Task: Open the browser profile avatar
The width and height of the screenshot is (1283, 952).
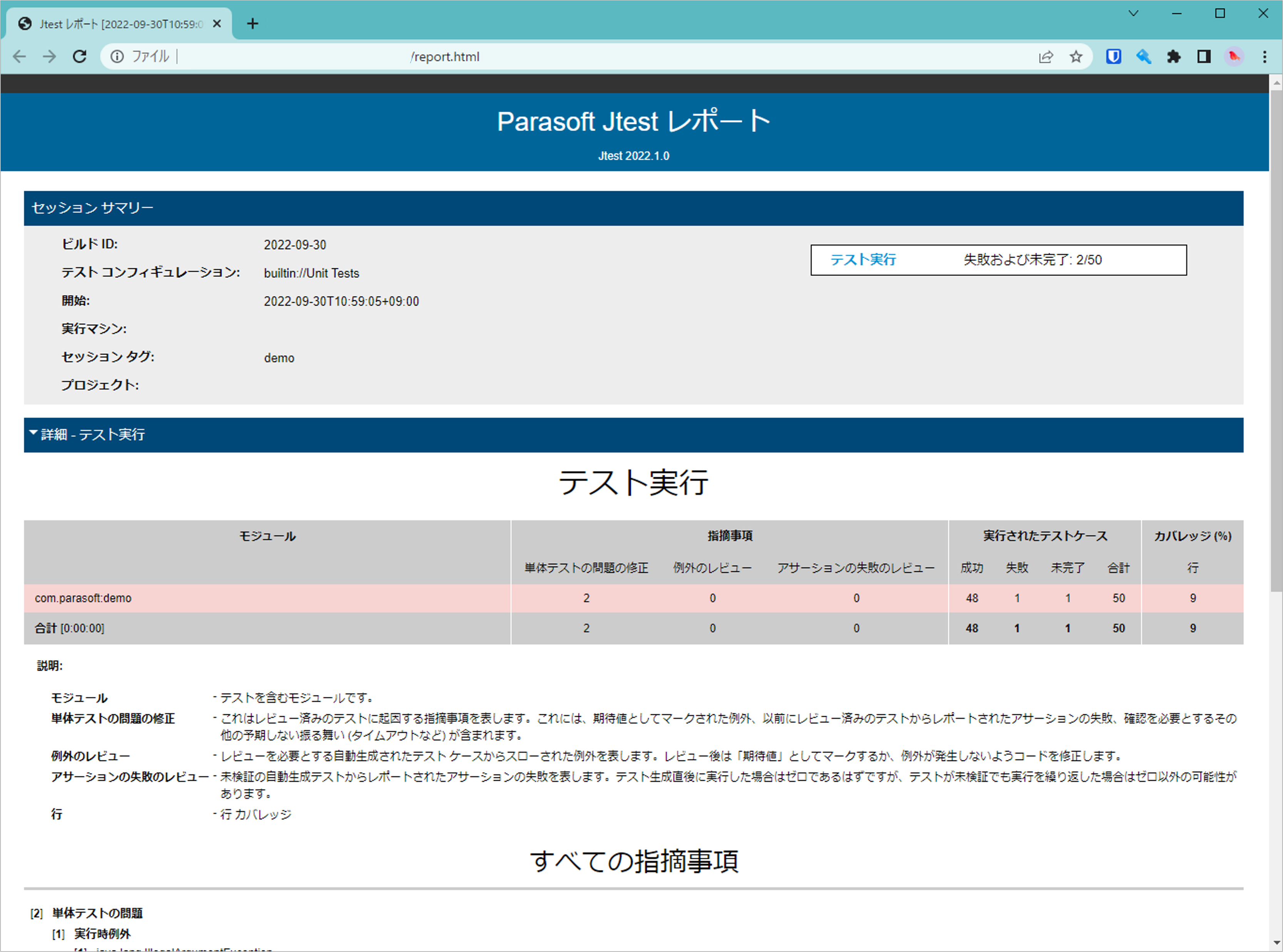Action: pos(1234,57)
